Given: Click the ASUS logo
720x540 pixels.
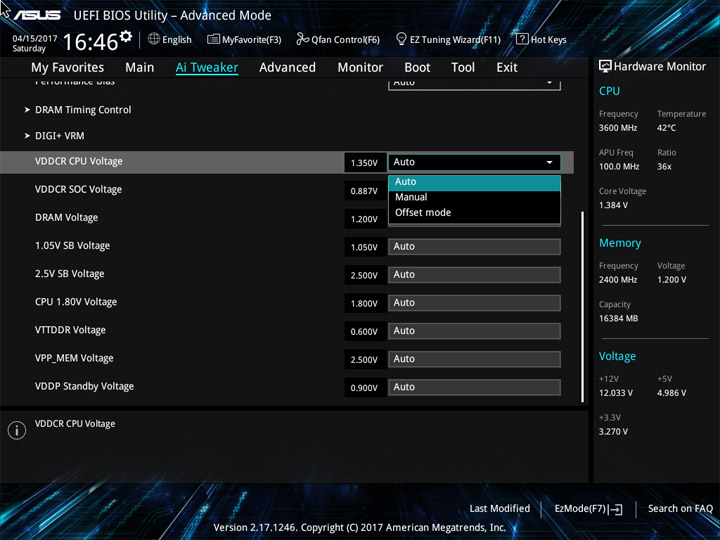Looking at the screenshot, I should coord(37,15).
